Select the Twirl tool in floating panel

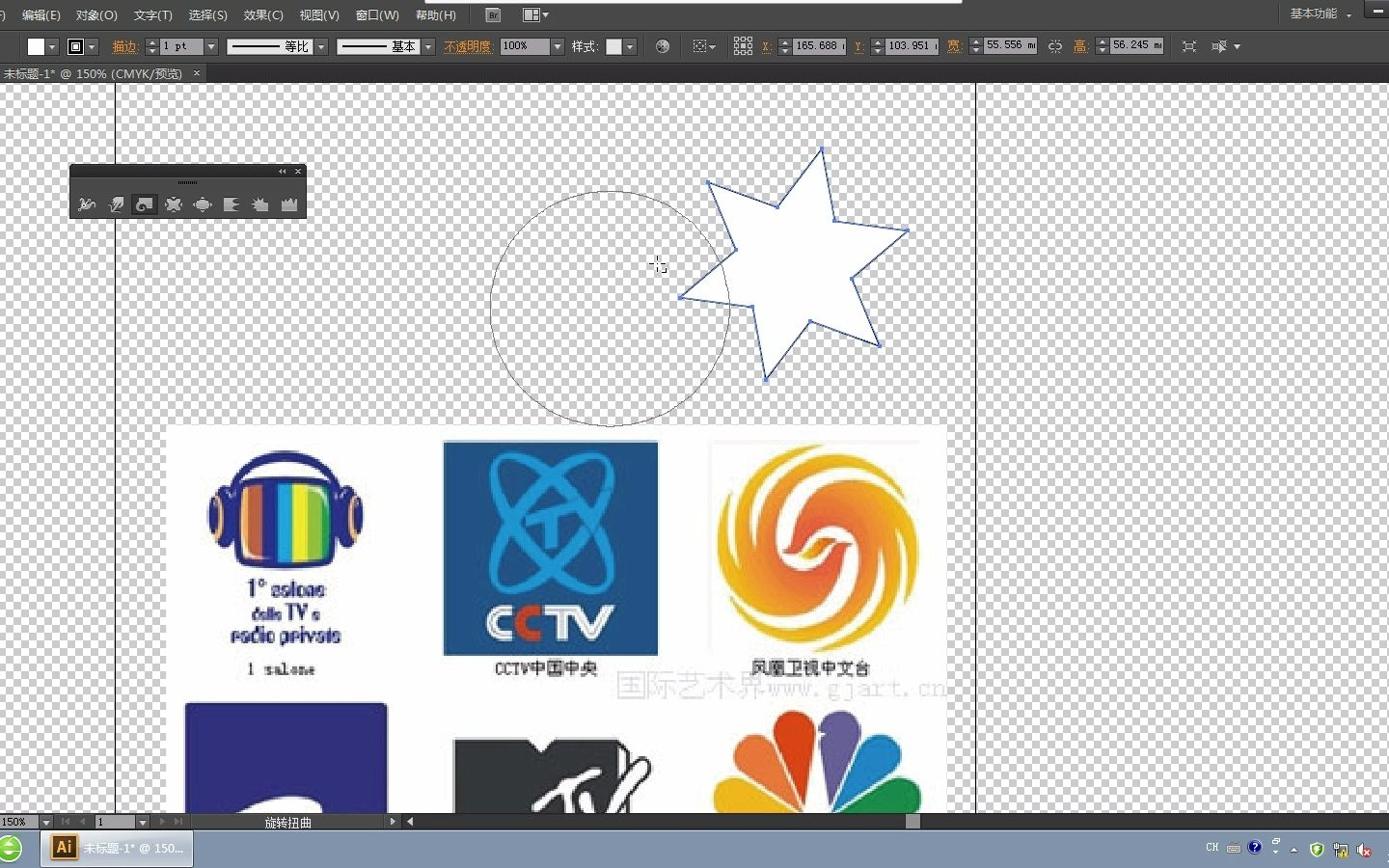(x=145, y=204)
